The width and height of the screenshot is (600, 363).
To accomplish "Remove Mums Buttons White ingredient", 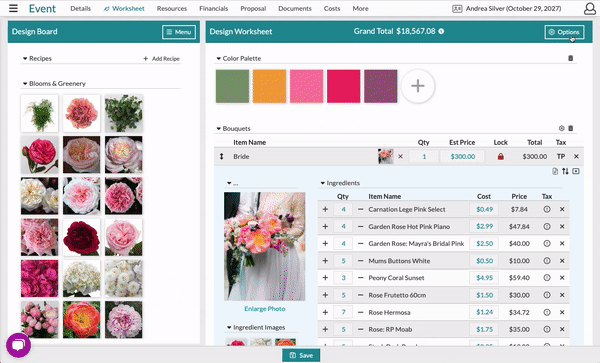I will pyautogui.click(x=562, y=261).
